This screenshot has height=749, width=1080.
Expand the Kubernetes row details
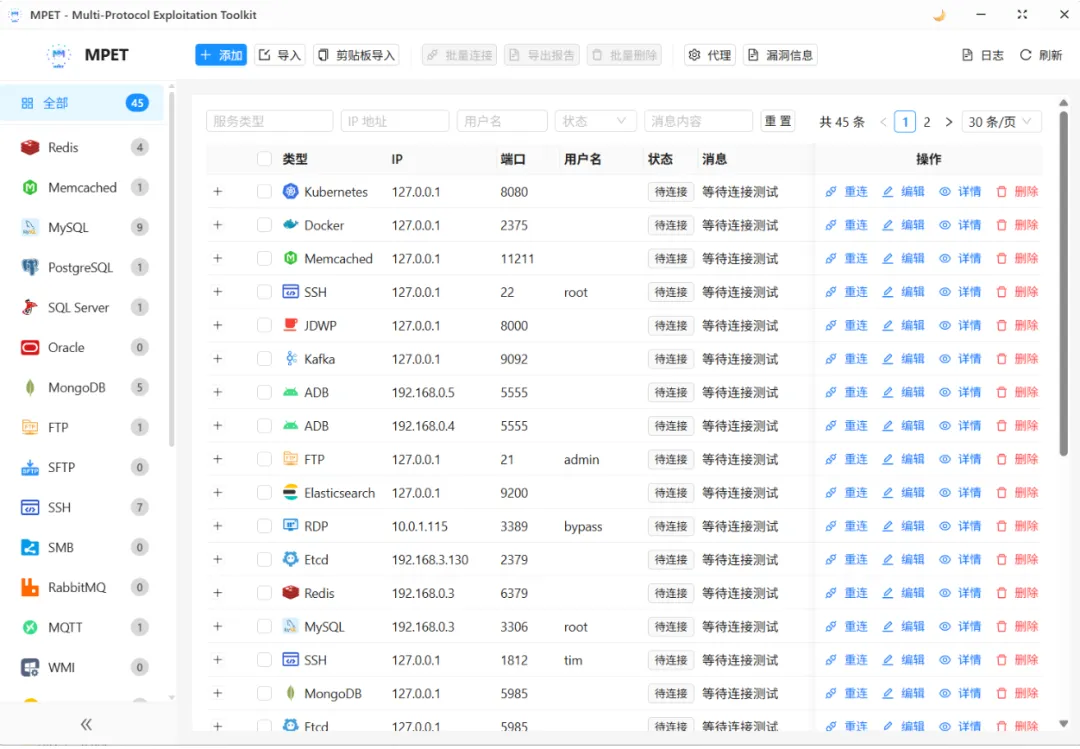click(x=218, y=192)
